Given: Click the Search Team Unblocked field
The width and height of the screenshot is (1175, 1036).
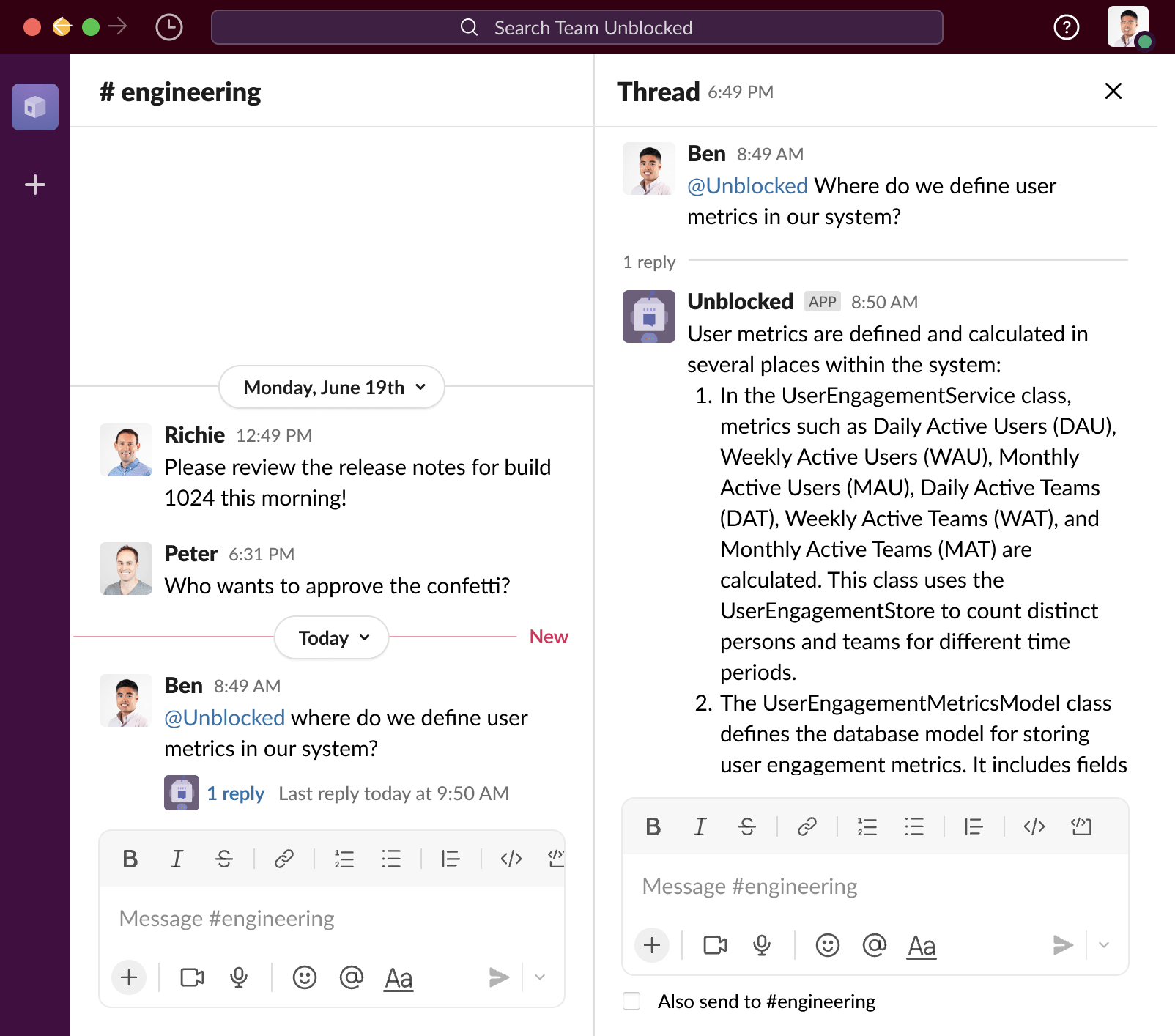Looking at the screenshot, I should (x=577, y=28).
